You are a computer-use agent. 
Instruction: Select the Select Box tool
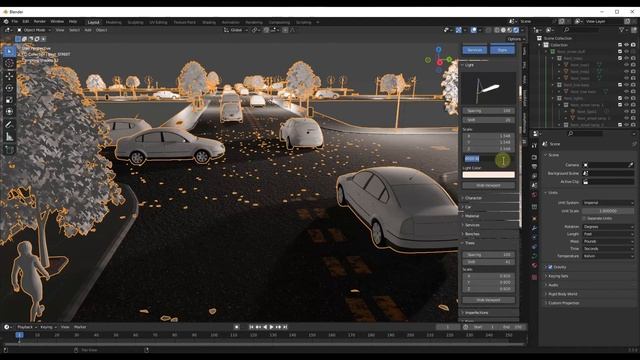pyautogui.click(x=9, y=51)
